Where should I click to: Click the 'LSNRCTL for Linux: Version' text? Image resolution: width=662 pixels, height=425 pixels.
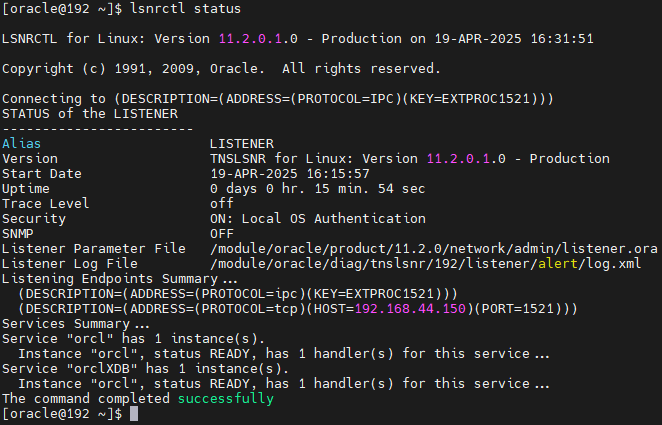pyautogui.click(x=106, y=38)
